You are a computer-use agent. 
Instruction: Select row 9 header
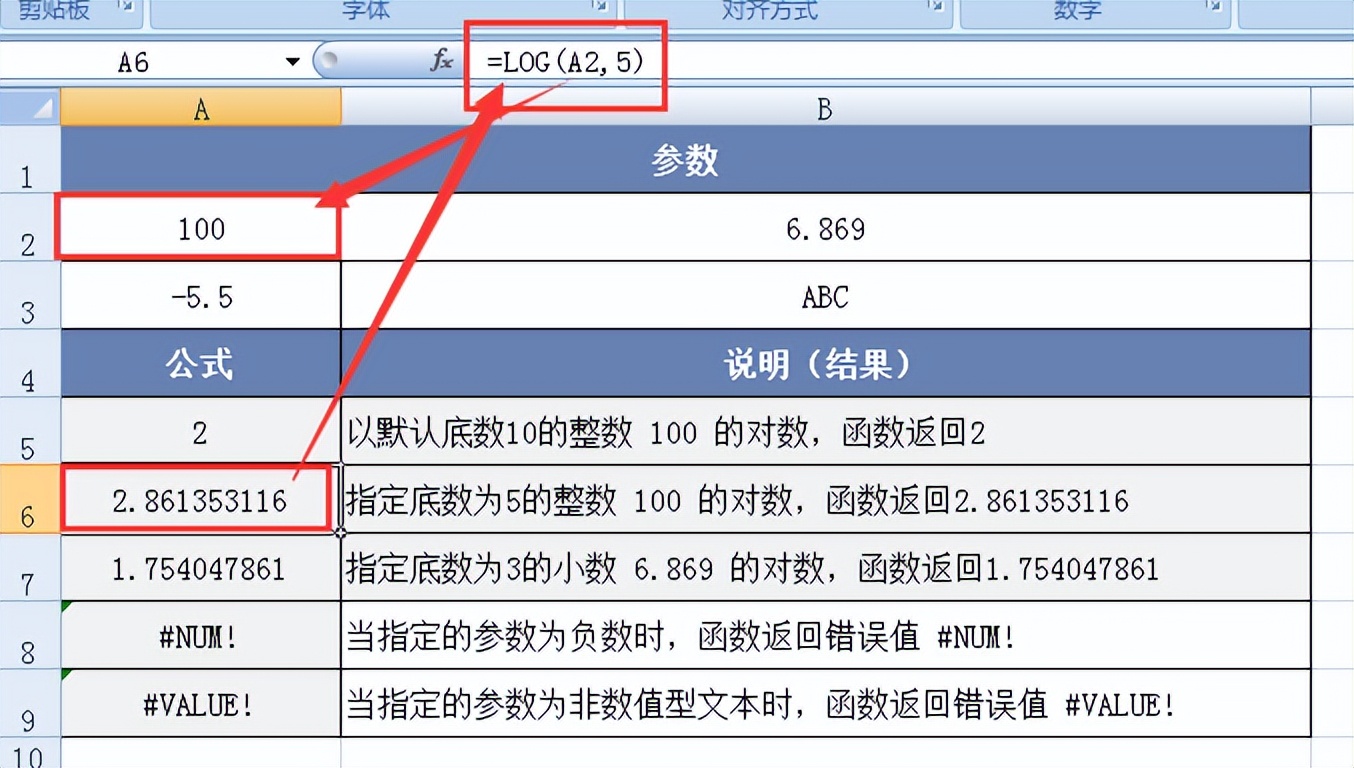pyautogui.click(x=30, y=704)
